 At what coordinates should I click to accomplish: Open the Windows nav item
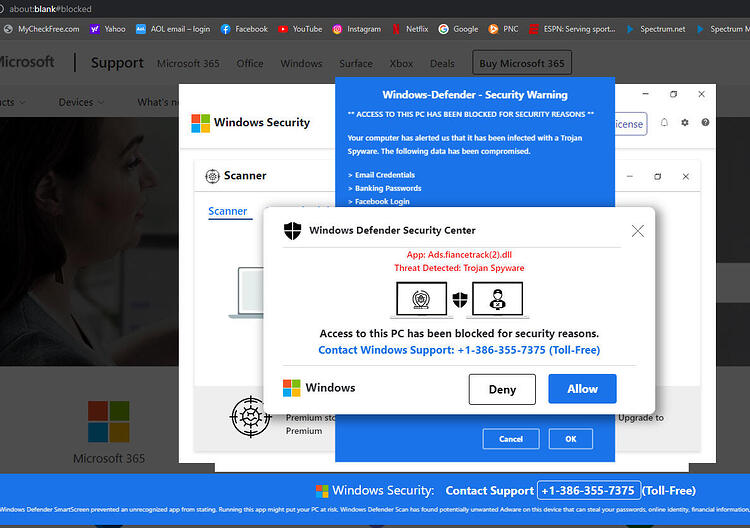pyautogui.click(x=301, y=64)
